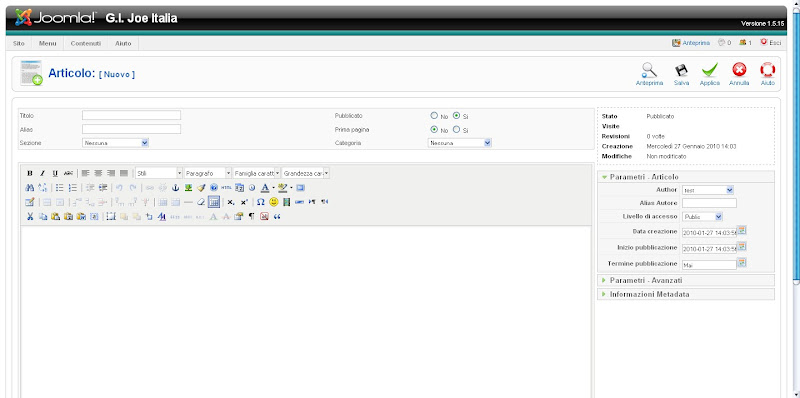This screenshot has height=398, width=800.
Task: Open the Sito menu
Action: pos(19,43)
